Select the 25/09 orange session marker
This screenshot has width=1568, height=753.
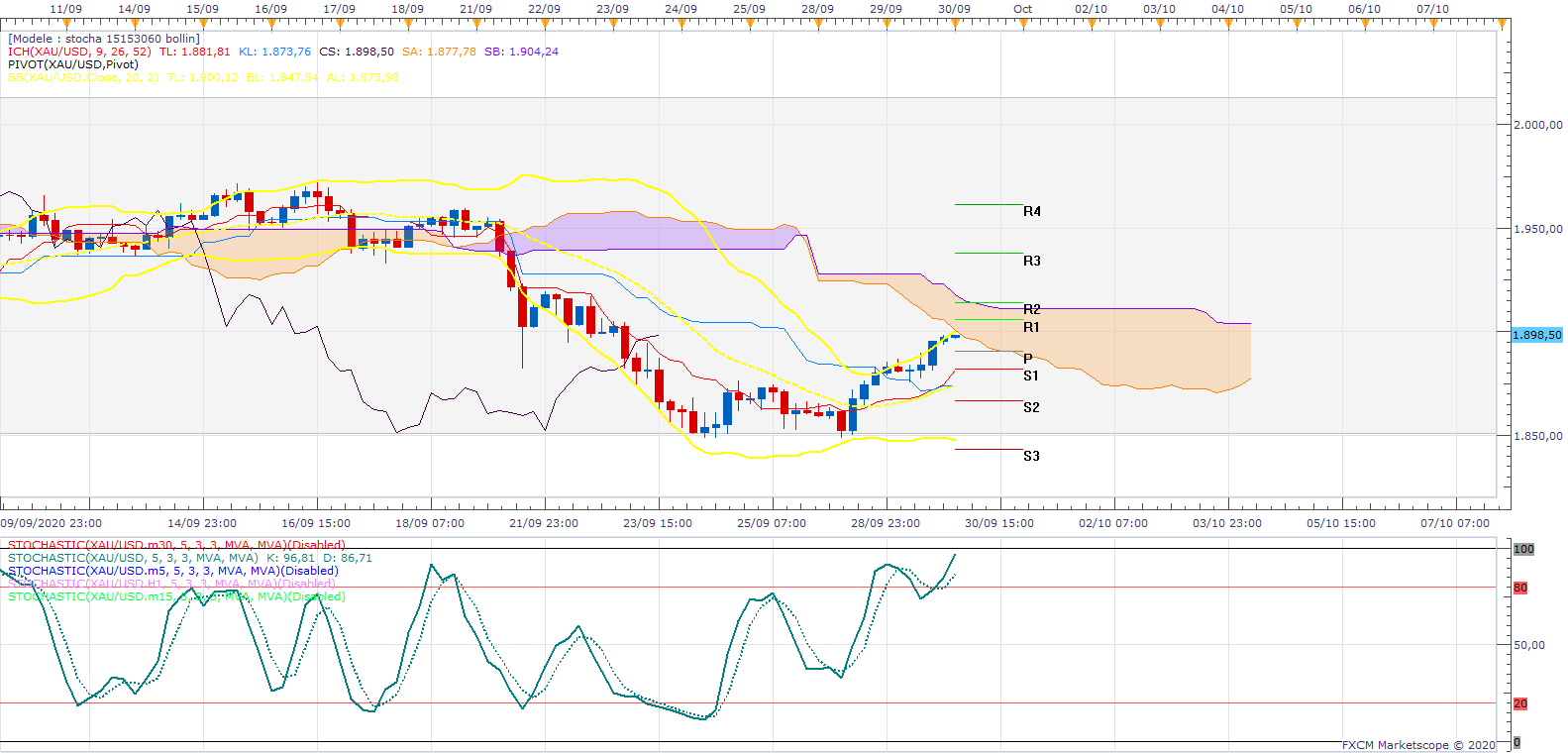point(749,24)
